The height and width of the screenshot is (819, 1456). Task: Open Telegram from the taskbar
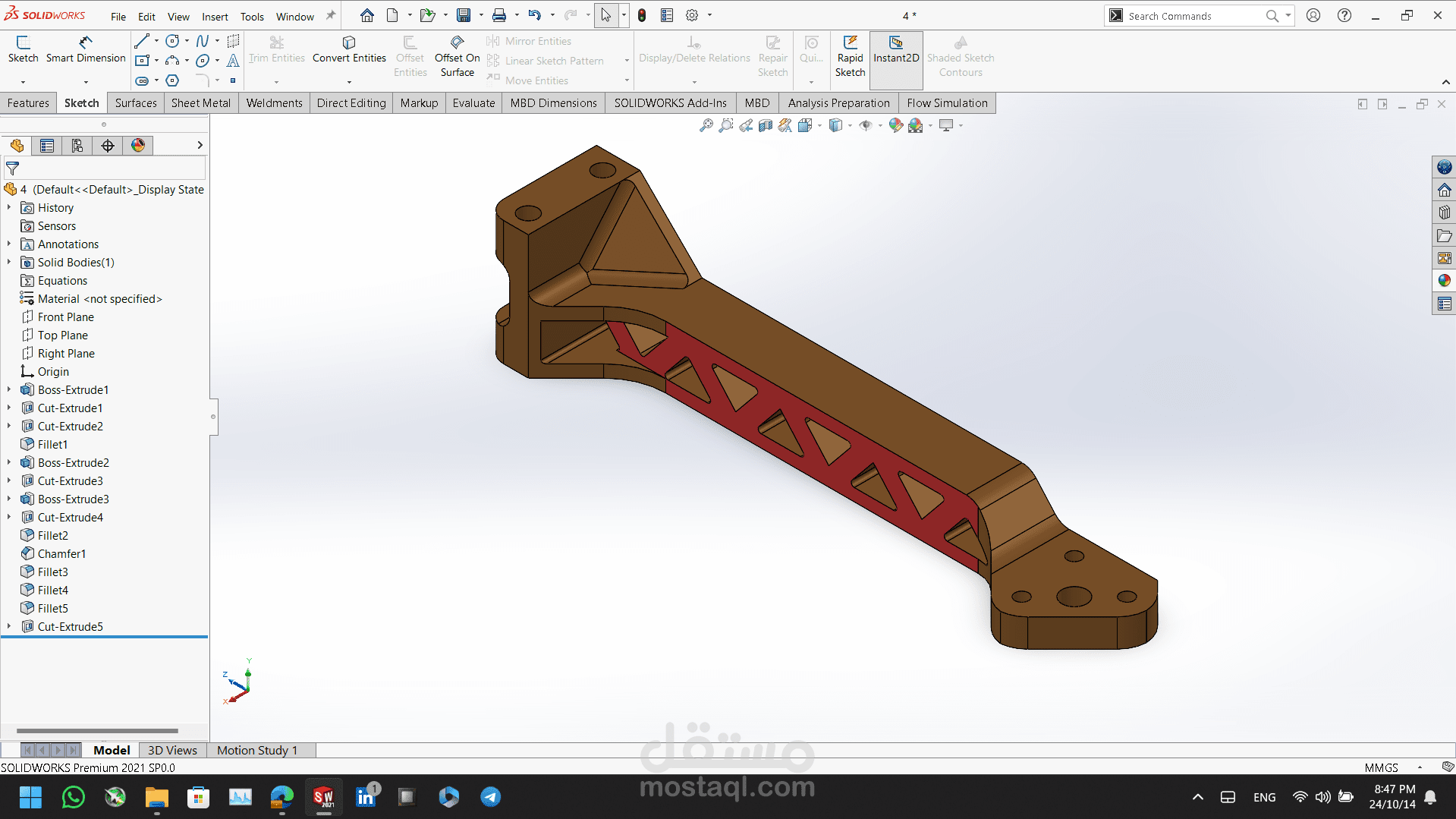click(490, 797)
